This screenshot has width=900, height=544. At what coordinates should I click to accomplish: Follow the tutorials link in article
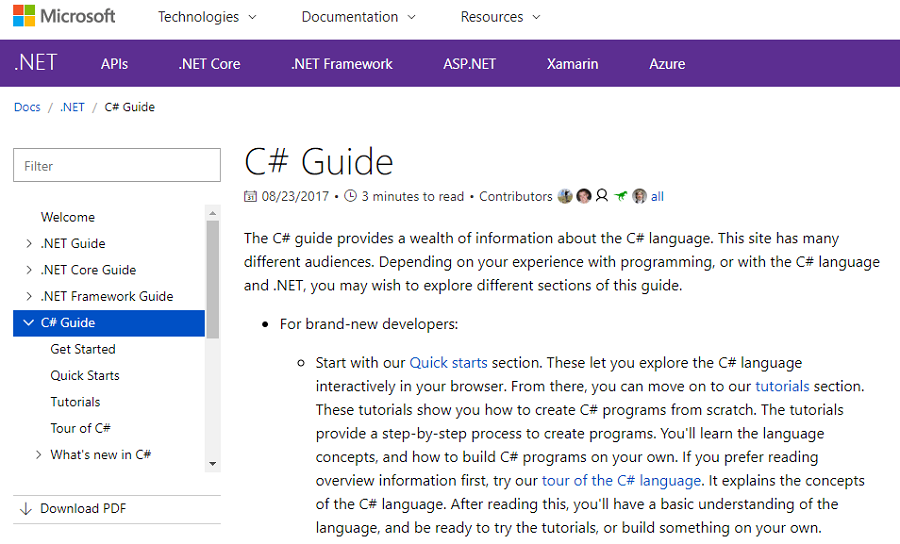coord(782,387)
